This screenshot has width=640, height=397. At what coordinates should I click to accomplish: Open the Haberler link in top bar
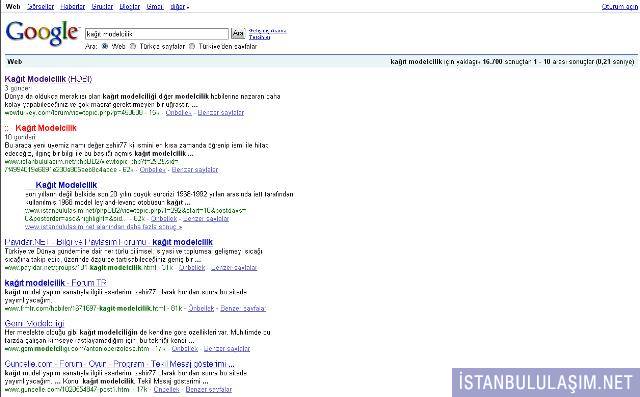tap(72, 7)
